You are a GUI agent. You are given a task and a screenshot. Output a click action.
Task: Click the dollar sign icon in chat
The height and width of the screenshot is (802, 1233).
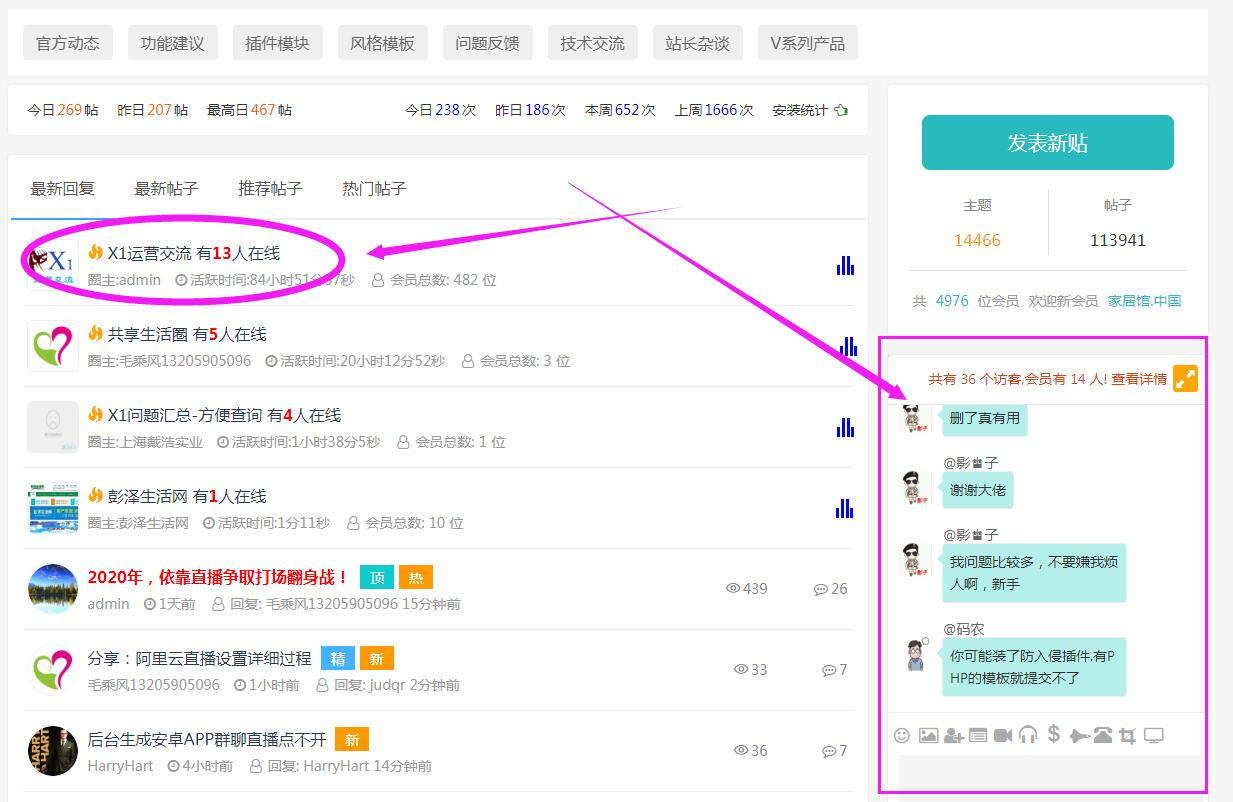(1053, 735)
